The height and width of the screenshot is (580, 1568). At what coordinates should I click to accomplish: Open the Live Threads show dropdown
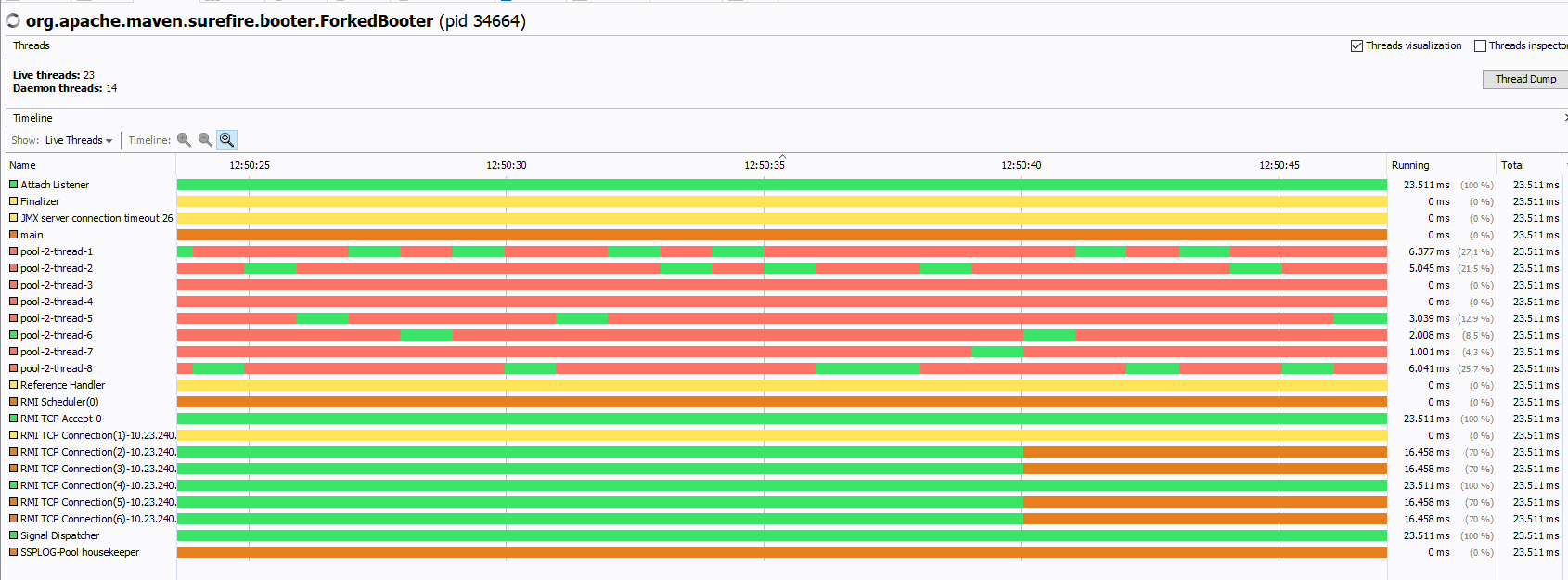[79, 140]
